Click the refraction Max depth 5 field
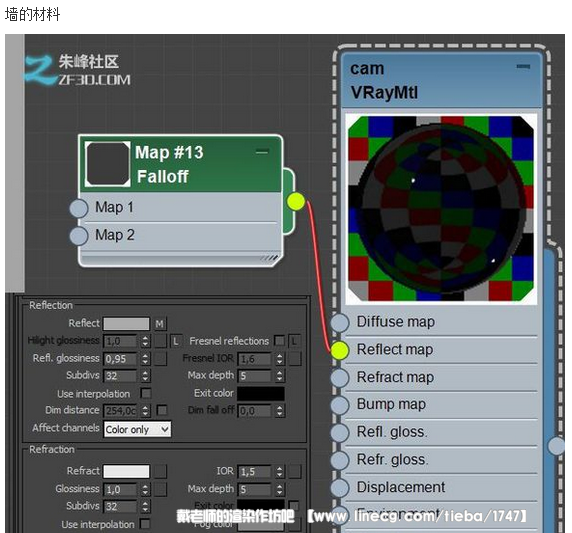 255,489
